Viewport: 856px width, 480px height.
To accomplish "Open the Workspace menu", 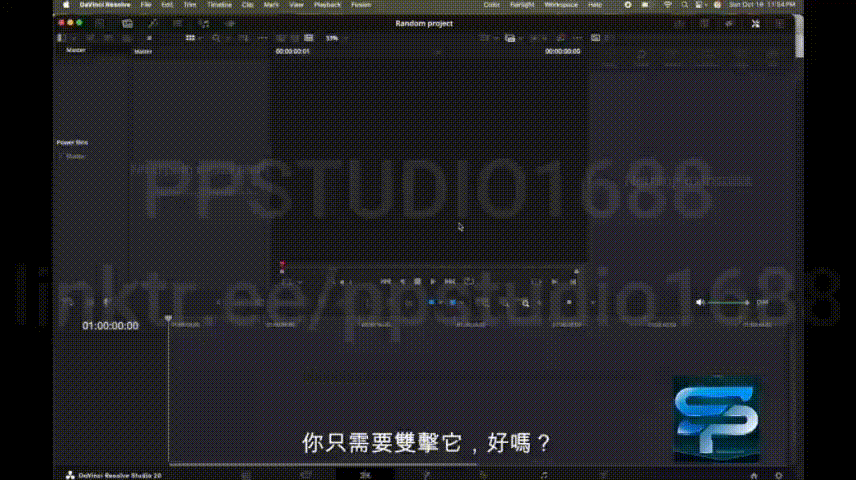I will pos(561,4).
